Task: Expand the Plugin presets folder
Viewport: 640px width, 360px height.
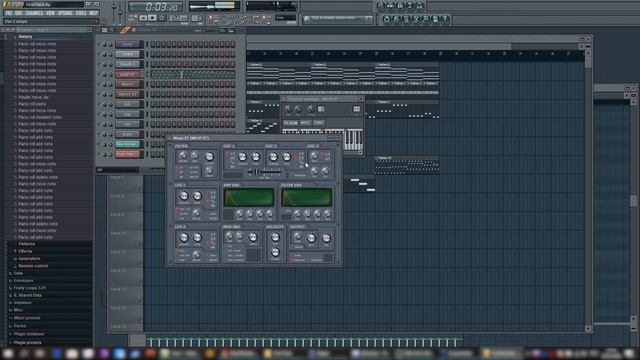Action: (27, 342)
